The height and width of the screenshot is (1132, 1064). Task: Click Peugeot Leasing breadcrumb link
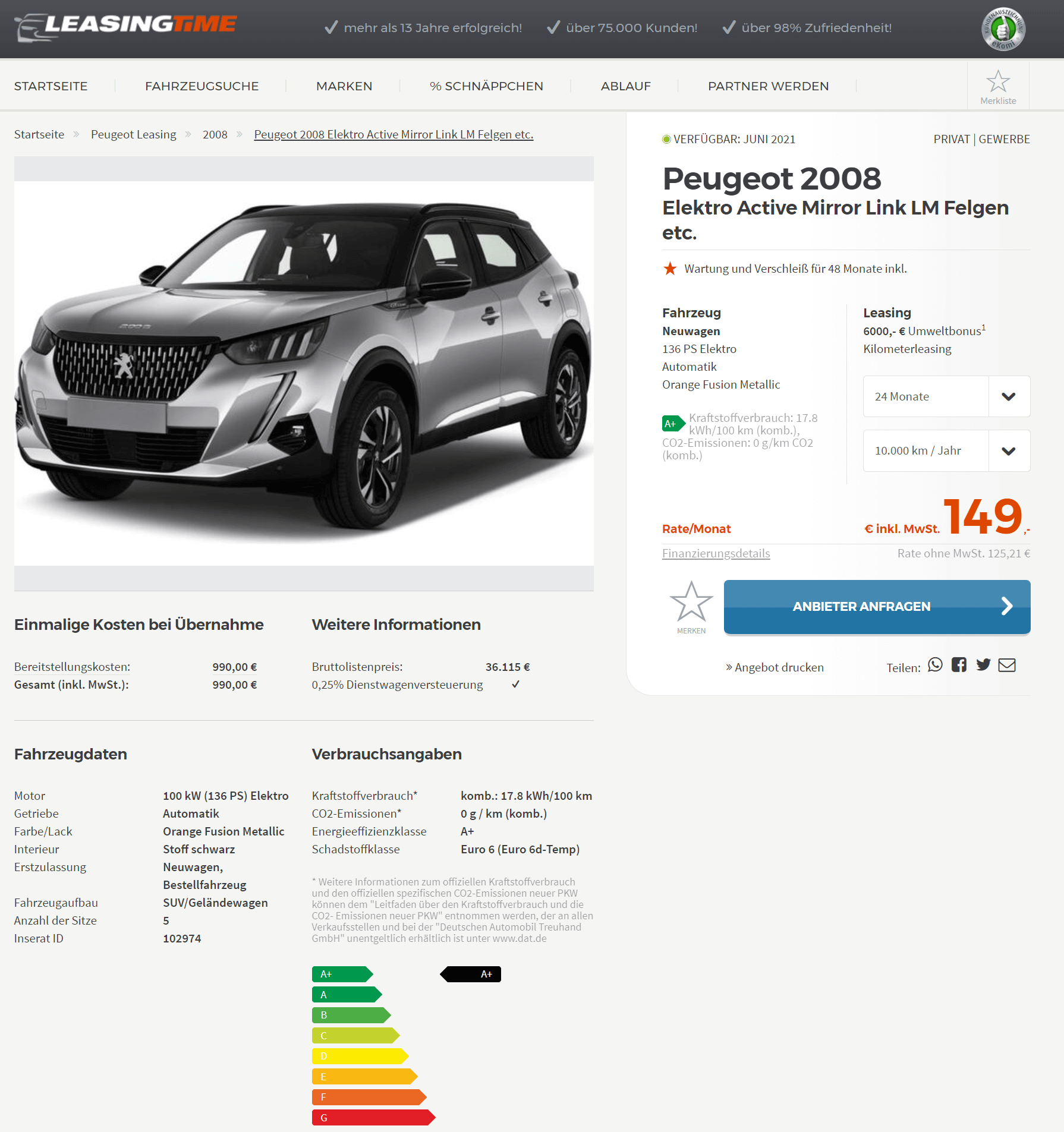tap(134, 134)
